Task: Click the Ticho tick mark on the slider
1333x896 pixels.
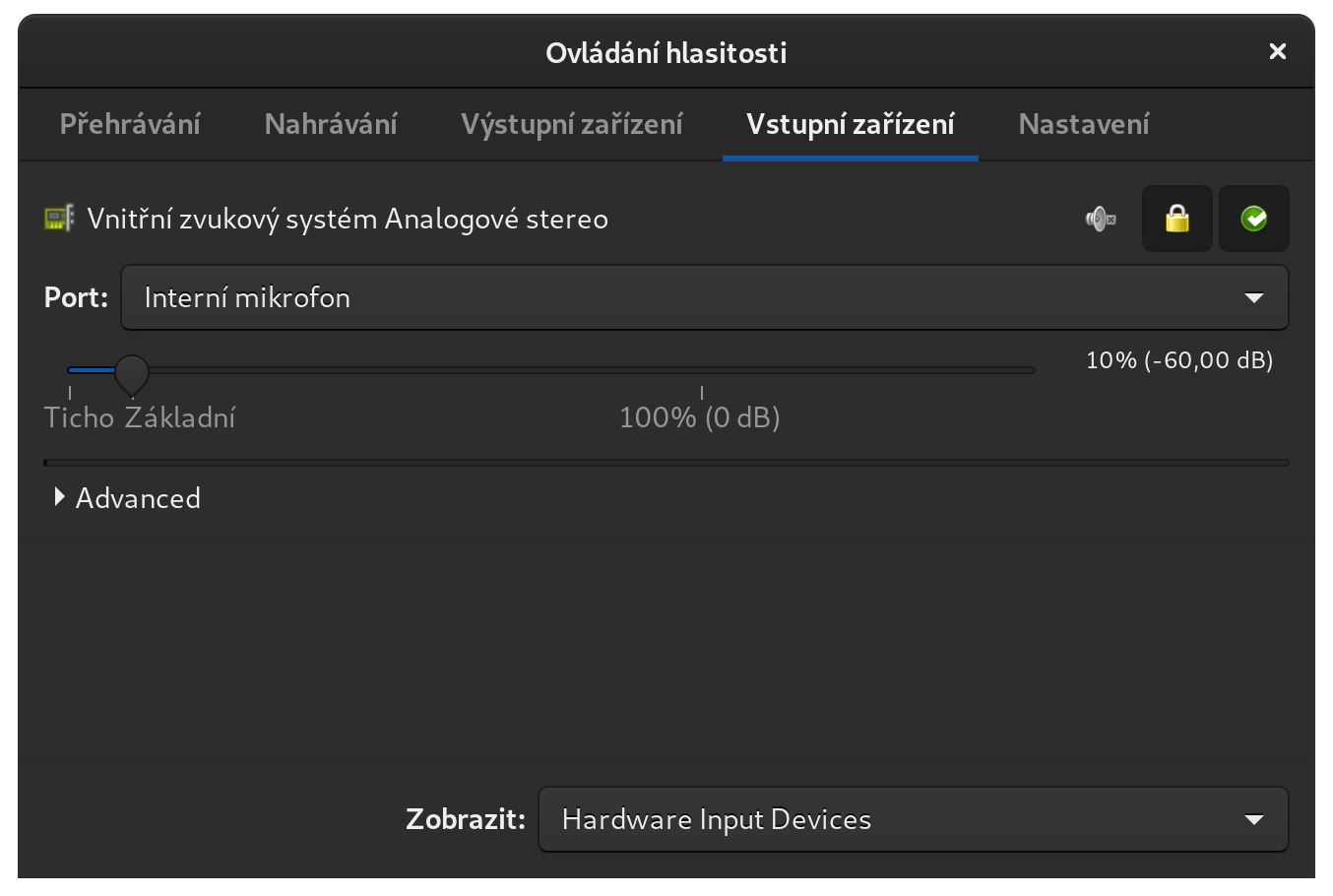Action: point(70,392)
